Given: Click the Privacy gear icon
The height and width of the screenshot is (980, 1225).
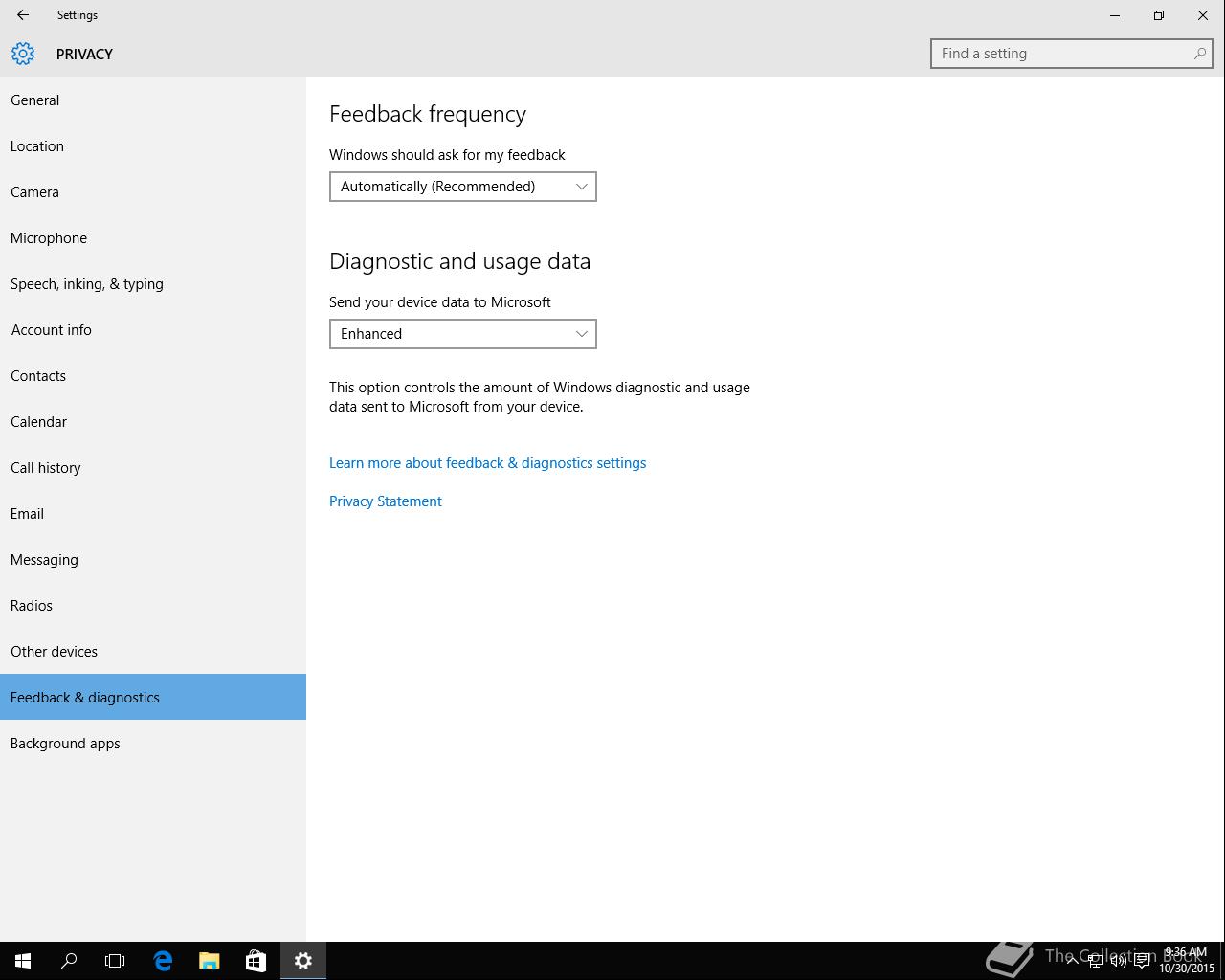Looking at the screenshot, I should click(23, 54).
